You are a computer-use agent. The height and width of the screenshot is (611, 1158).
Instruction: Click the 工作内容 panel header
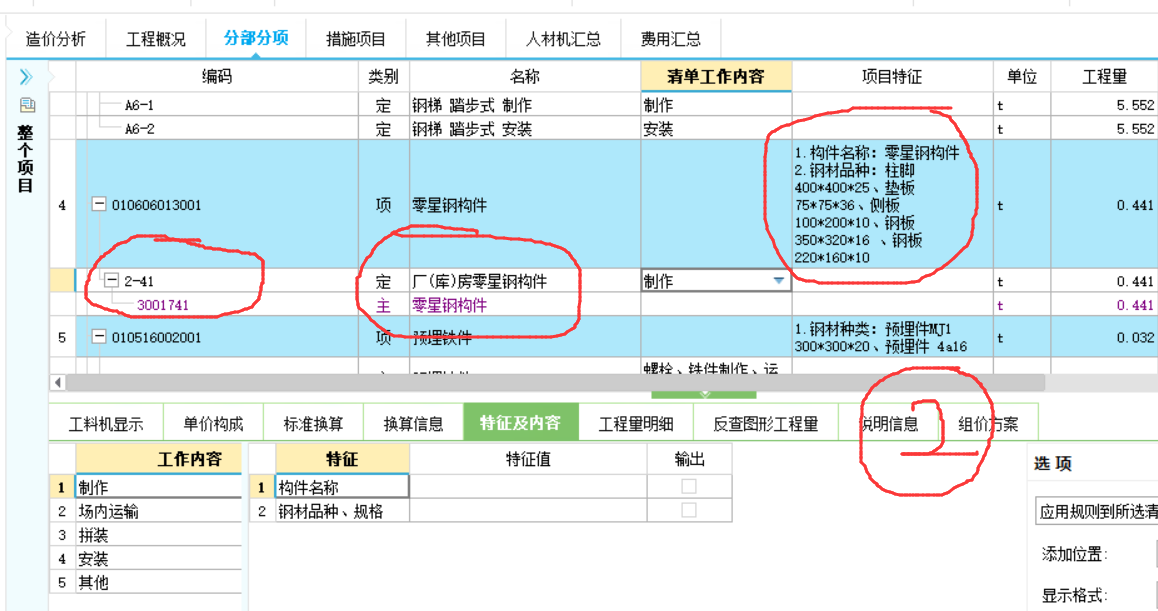(159, 459)
